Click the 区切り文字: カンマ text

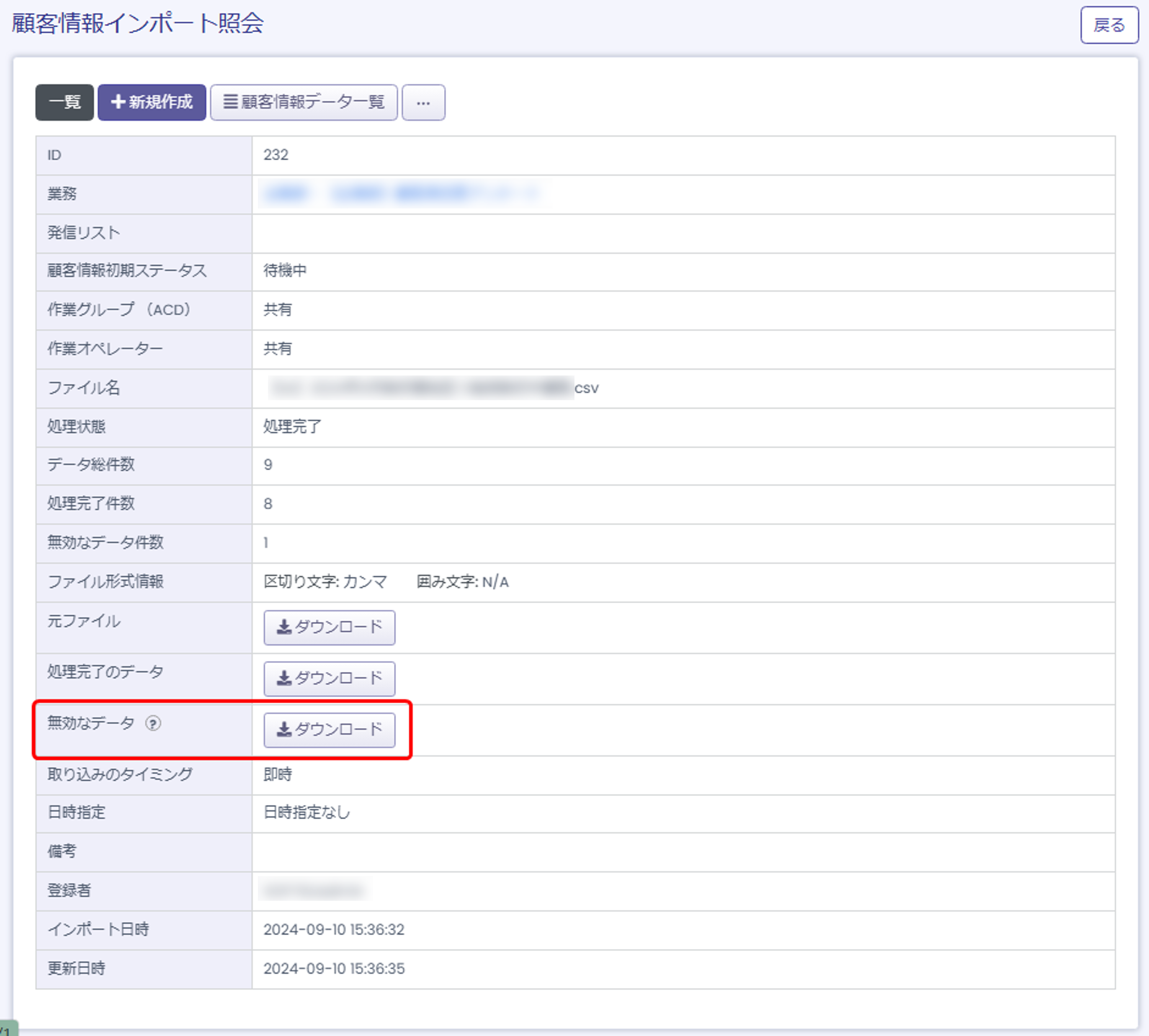point(325,582)
